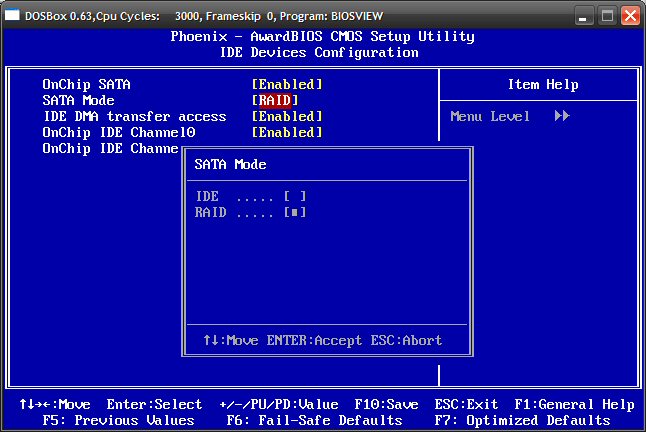The height and width of the screenshot is (432, 646).
Task: Click the F1:General Help footer hint
Action: tap(574, 404)
